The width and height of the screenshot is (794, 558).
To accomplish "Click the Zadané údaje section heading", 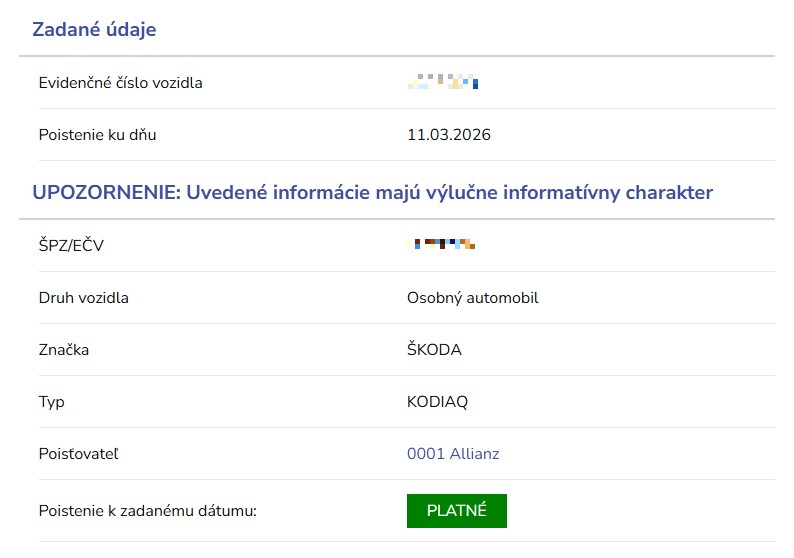I will [94, 30].
